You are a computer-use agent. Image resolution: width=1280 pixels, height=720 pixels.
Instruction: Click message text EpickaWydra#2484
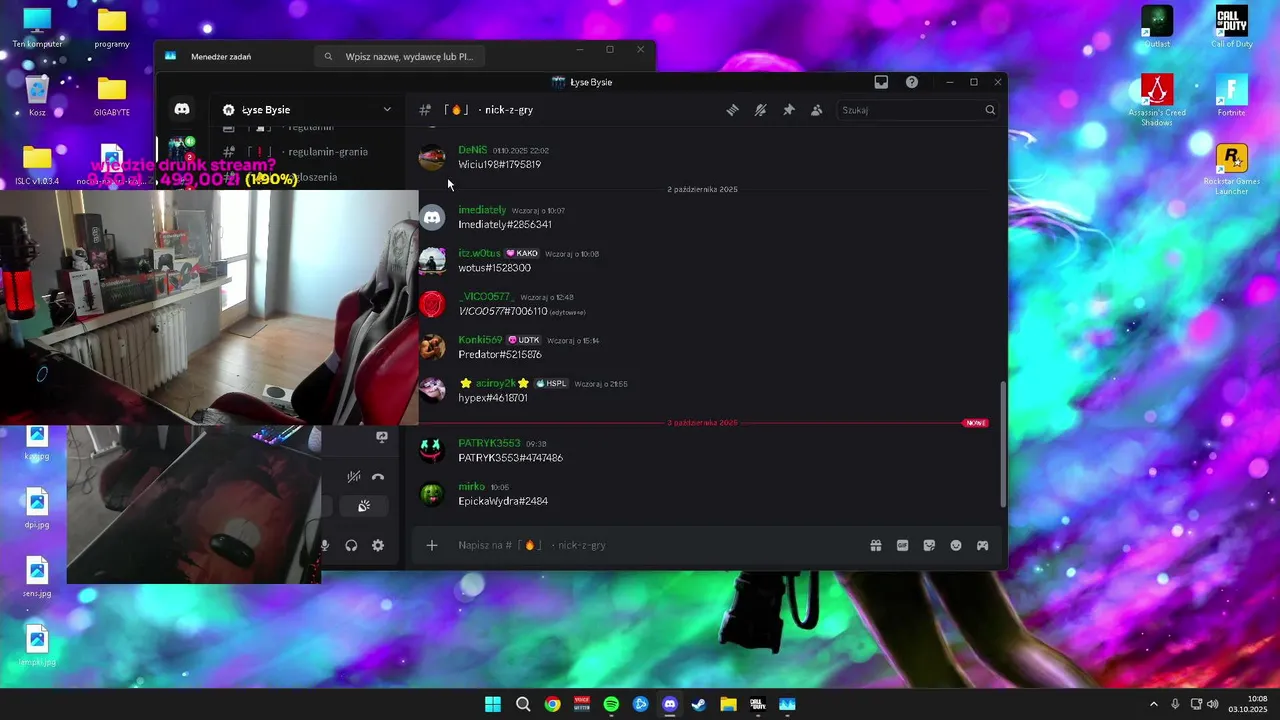tap(503, 501)
